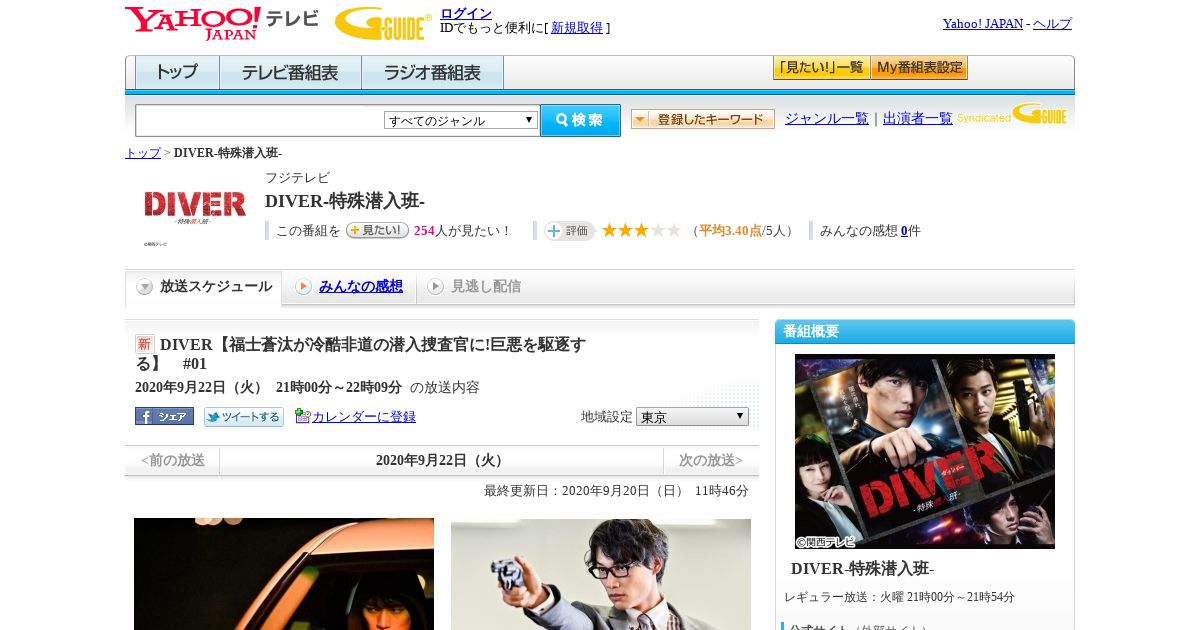Go to the Yahoo! JAPAN link
Viewport: 1200px width, 630px height.
[982, 24]
